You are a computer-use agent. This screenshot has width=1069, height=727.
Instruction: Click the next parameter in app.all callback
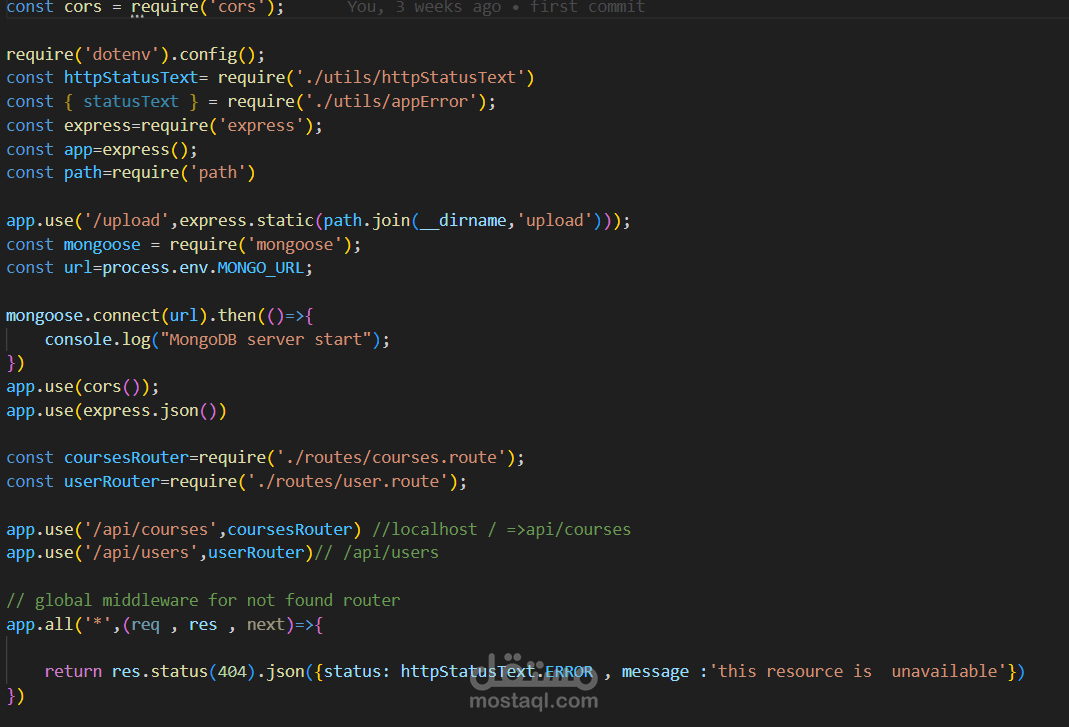266,625
